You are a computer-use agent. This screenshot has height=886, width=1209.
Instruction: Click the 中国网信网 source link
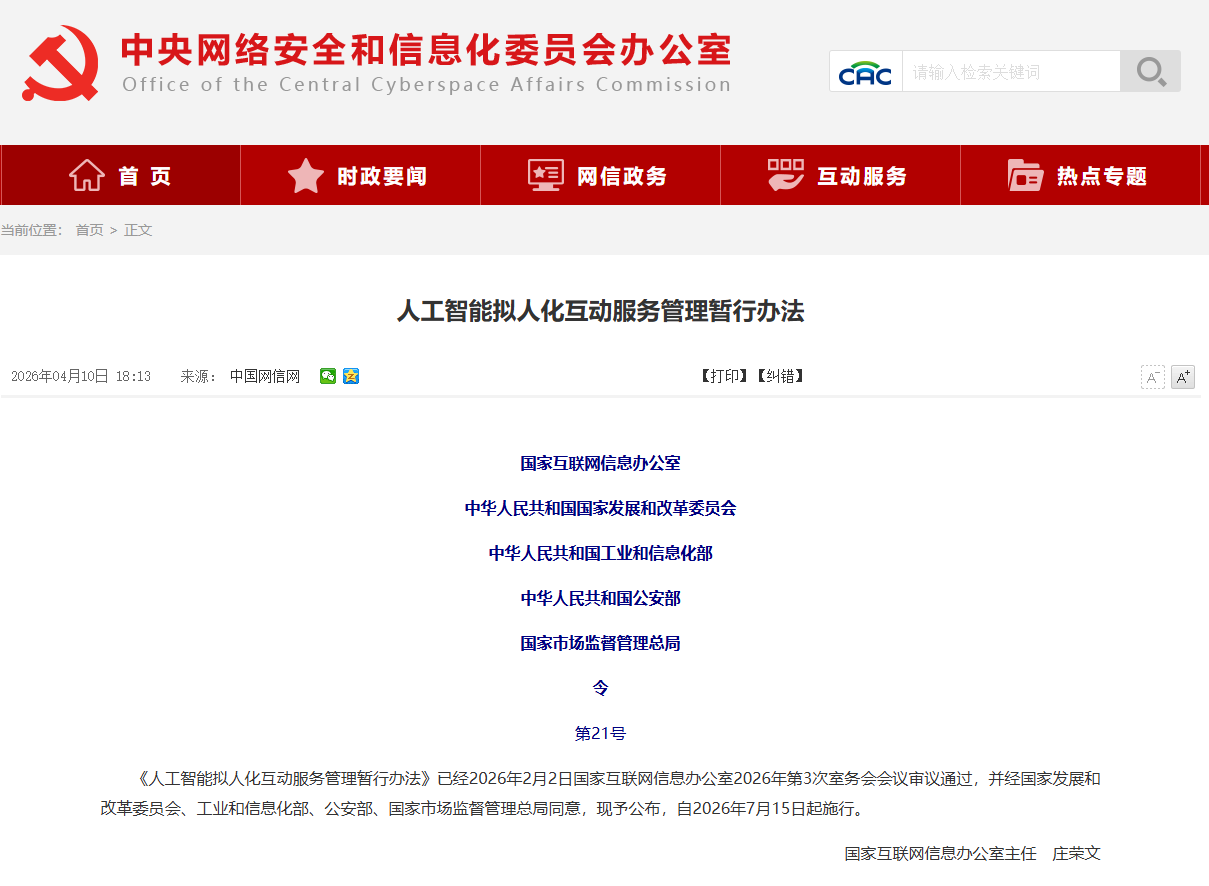coord(265,376)
